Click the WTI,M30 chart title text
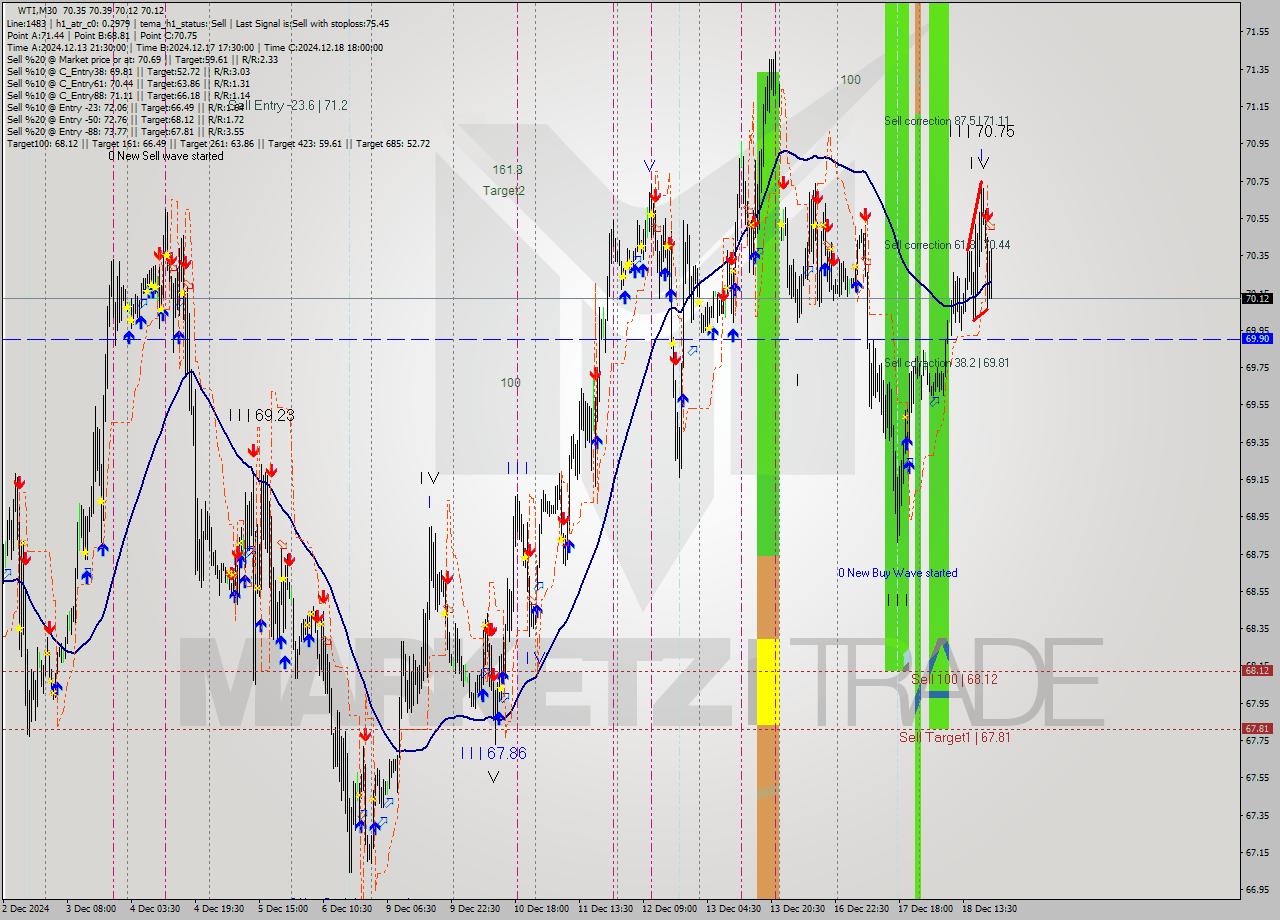1280x920 pixels. [92, 11]
